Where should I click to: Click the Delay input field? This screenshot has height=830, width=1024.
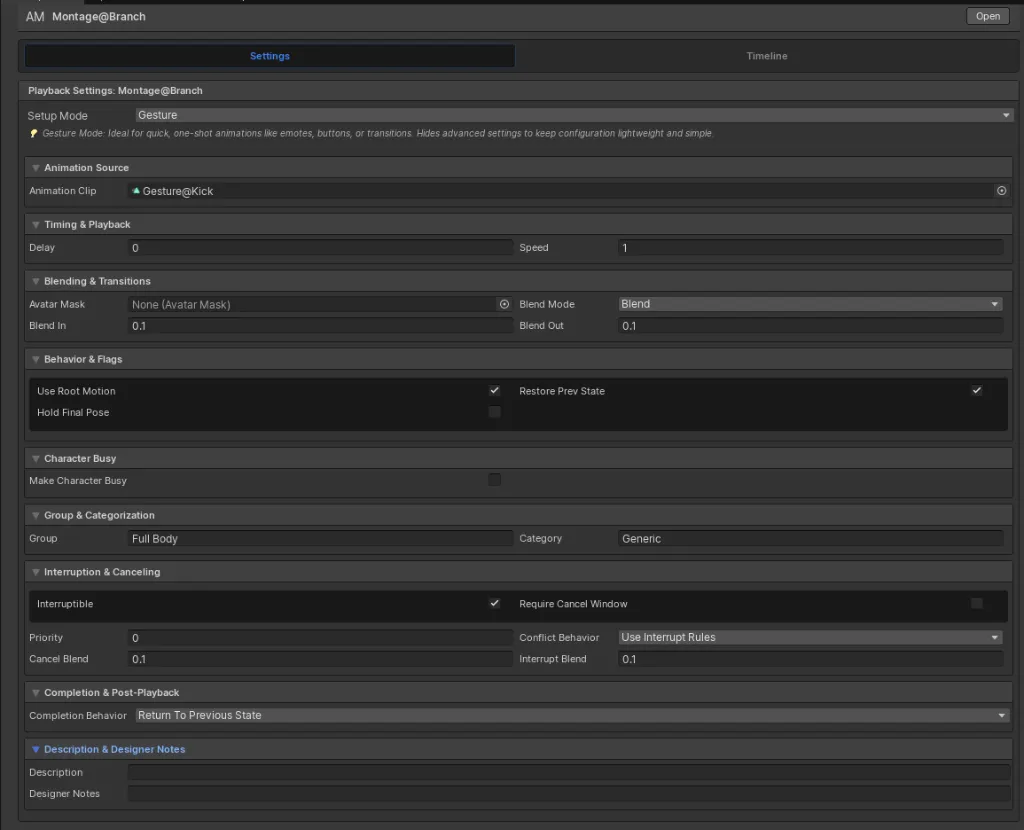tap(320, 248)
